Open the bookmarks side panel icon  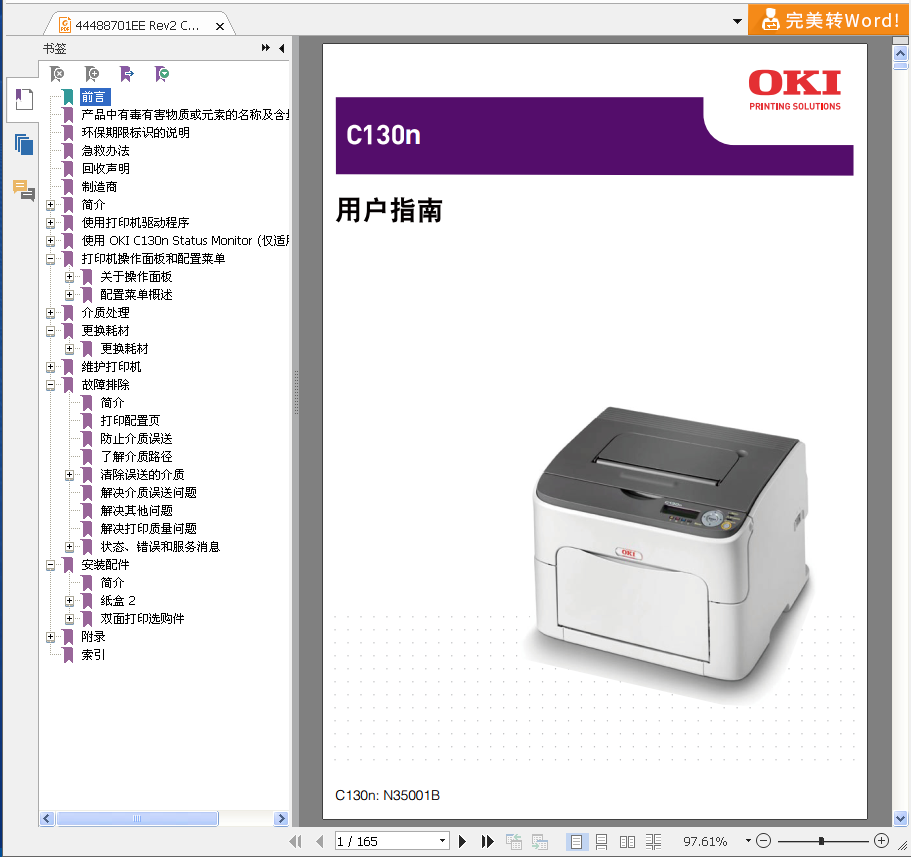coord(24,99)
